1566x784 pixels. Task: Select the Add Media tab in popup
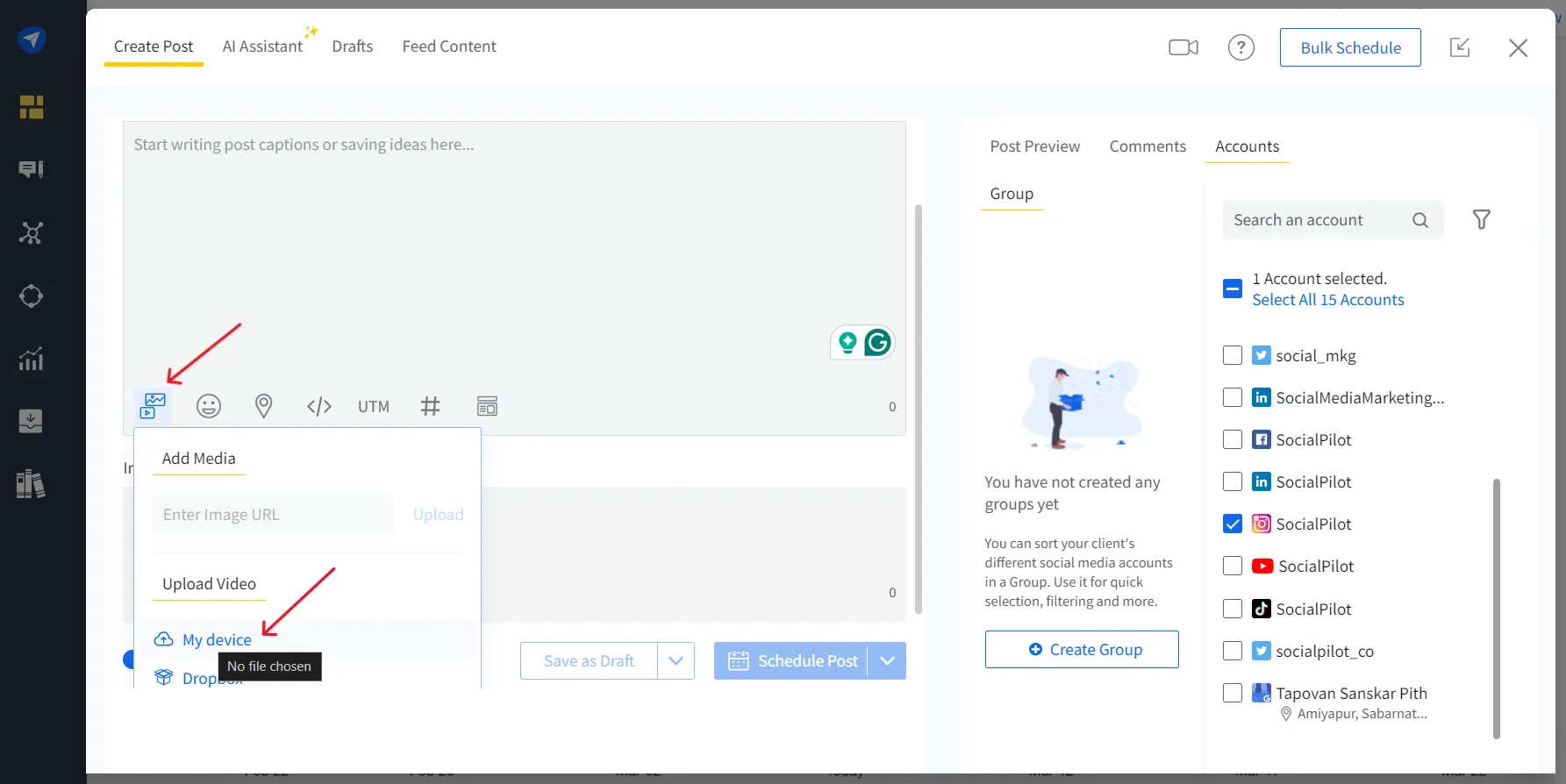199,459
